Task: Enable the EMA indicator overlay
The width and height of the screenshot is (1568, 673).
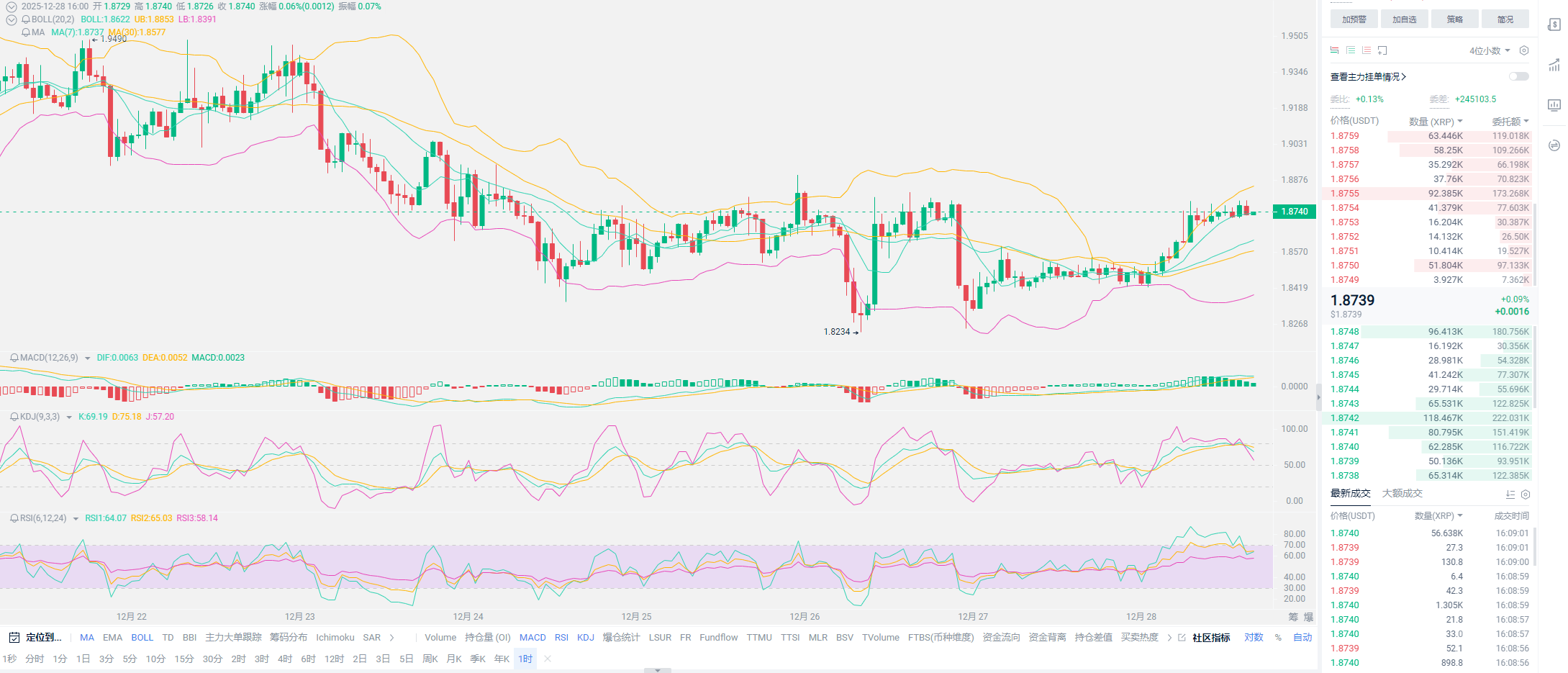Action: pyautogui.click(x=112, y=638)
